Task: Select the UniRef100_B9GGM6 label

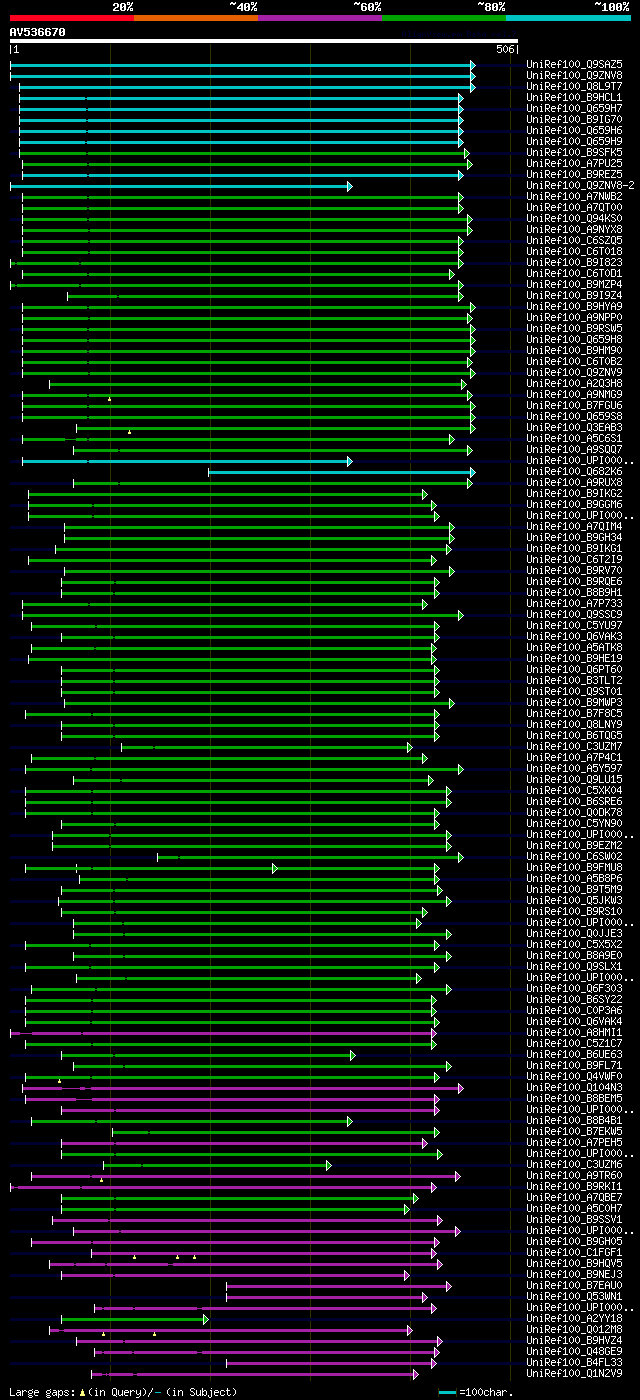Action: 576,504
